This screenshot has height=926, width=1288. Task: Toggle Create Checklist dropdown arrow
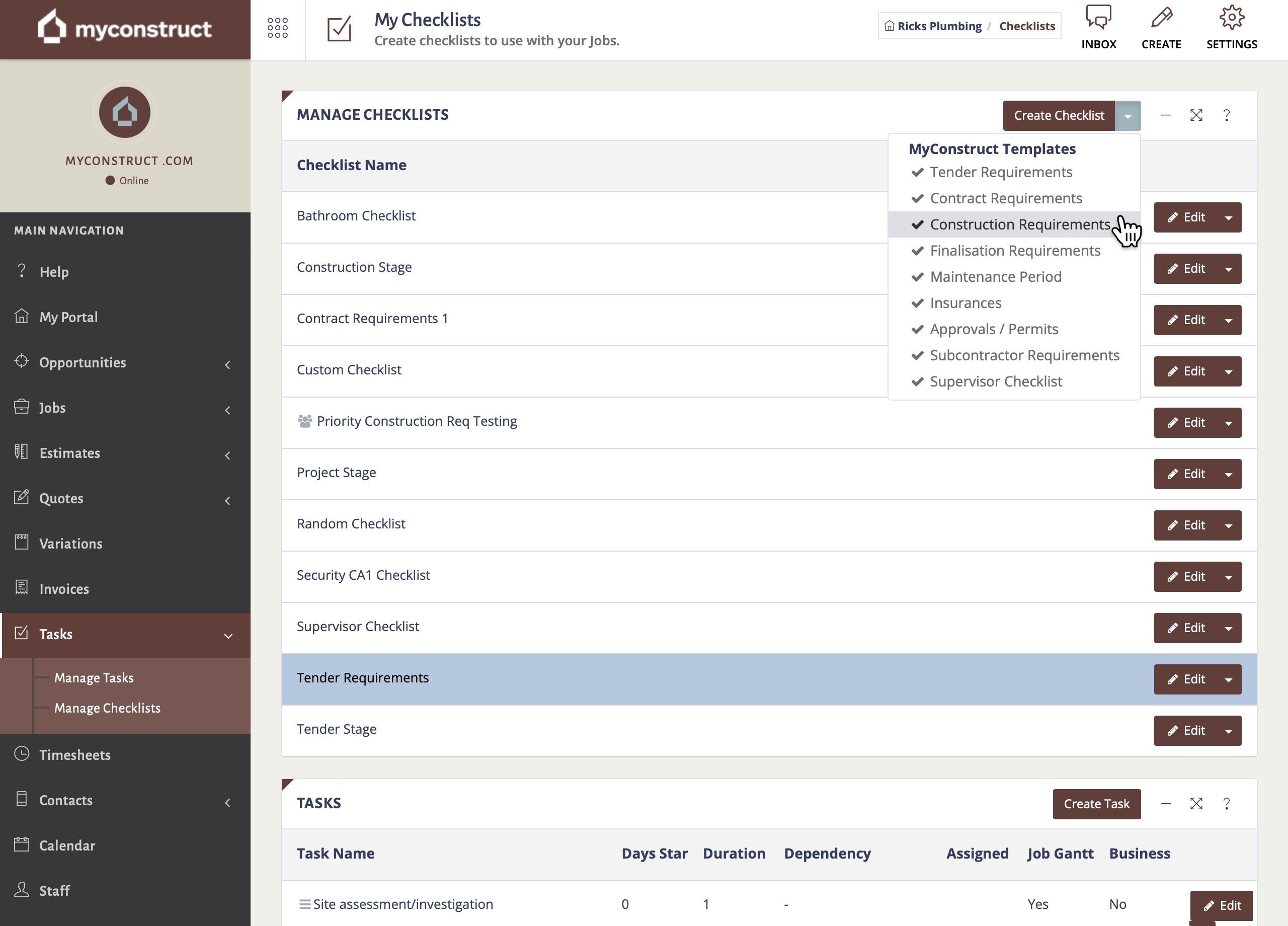tap(1128, 116)
